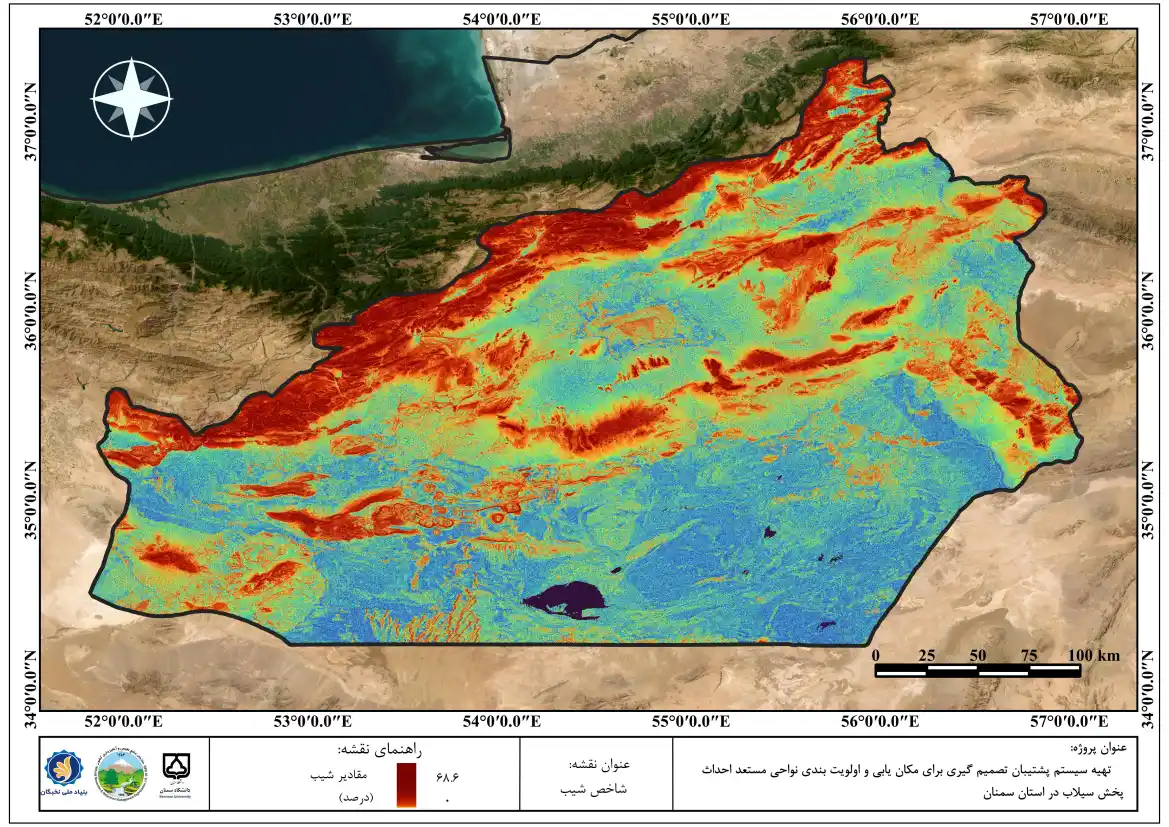Click the 34°0'0.0"N label on right edge
The image size is (1169, 827).
pyautogui.click(x=1147, y=691)
